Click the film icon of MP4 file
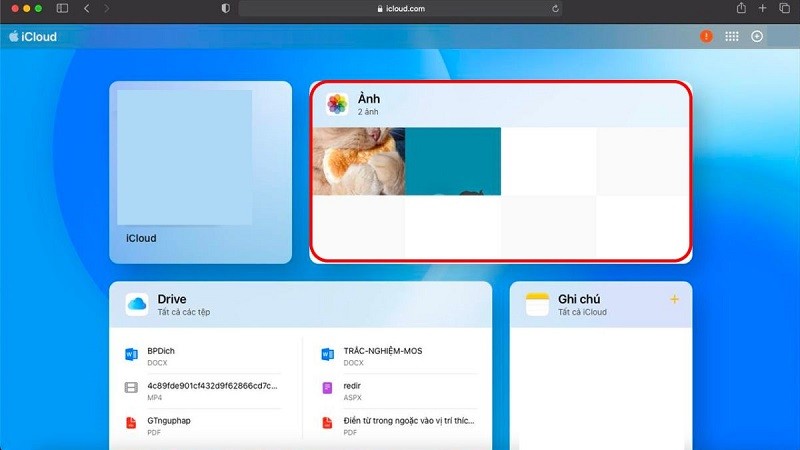This screenshot has height=450, width=800. [131, 388]
